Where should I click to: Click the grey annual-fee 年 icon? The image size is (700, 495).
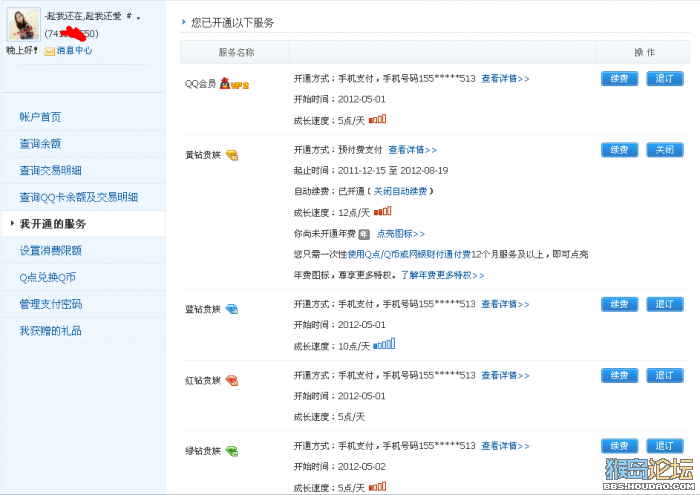[364, 234]
